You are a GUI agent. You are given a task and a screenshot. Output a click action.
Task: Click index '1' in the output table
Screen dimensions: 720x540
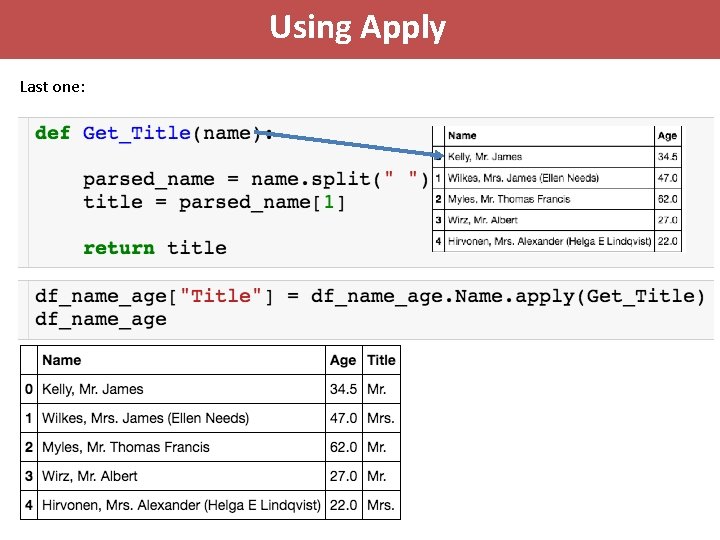[29, 418]
